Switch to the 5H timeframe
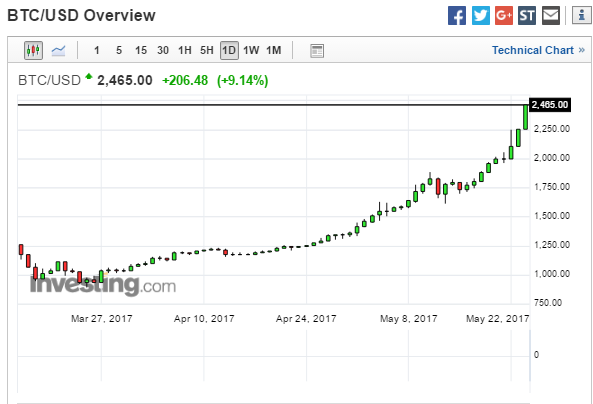593x404 pixels. pos(207,50)
